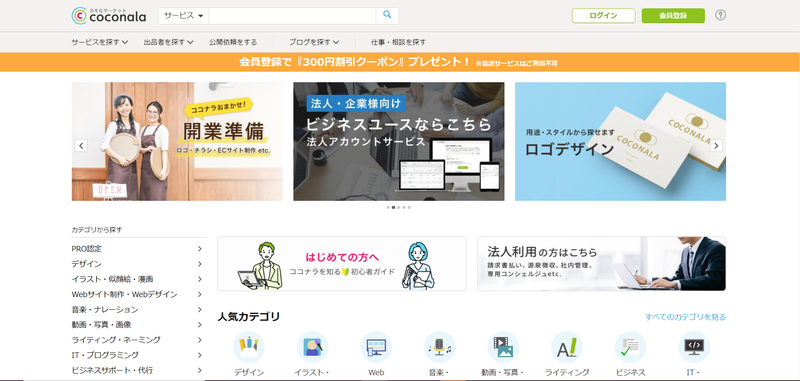The width and height of the screenshot is (800, 381).
Task: Click the coconala logo
Action: click(x=109, y=15)
